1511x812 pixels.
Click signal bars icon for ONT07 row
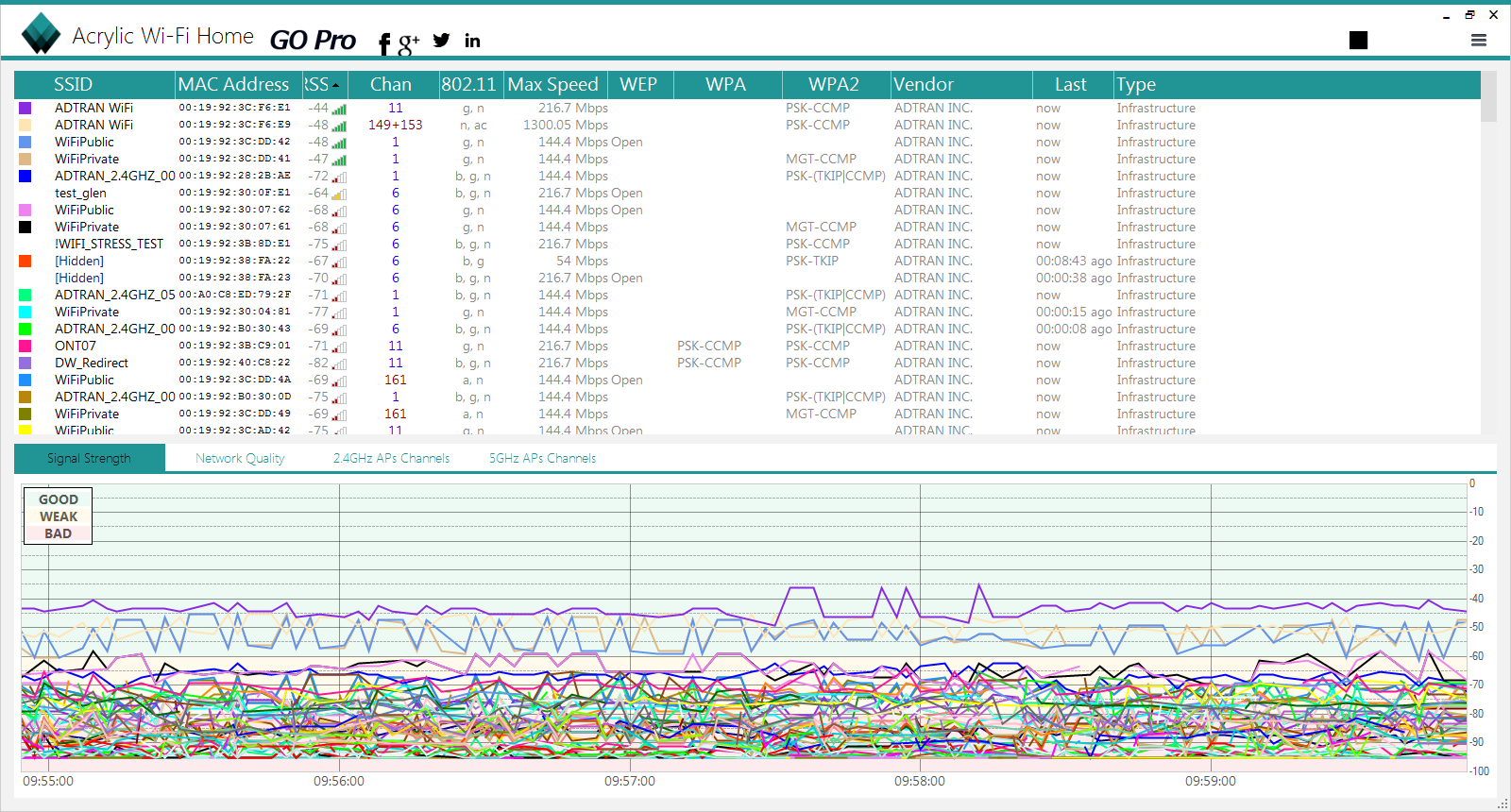[339, 347]
